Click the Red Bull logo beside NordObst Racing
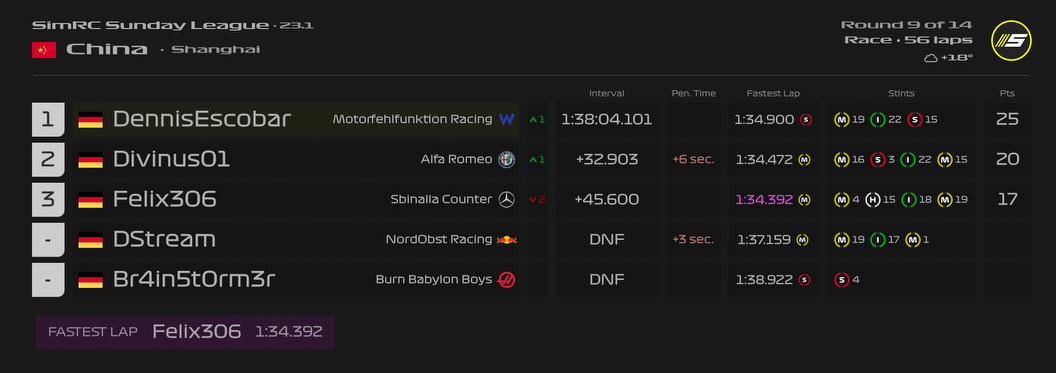This screenshot has width=1056, height=373. point(506,240)
